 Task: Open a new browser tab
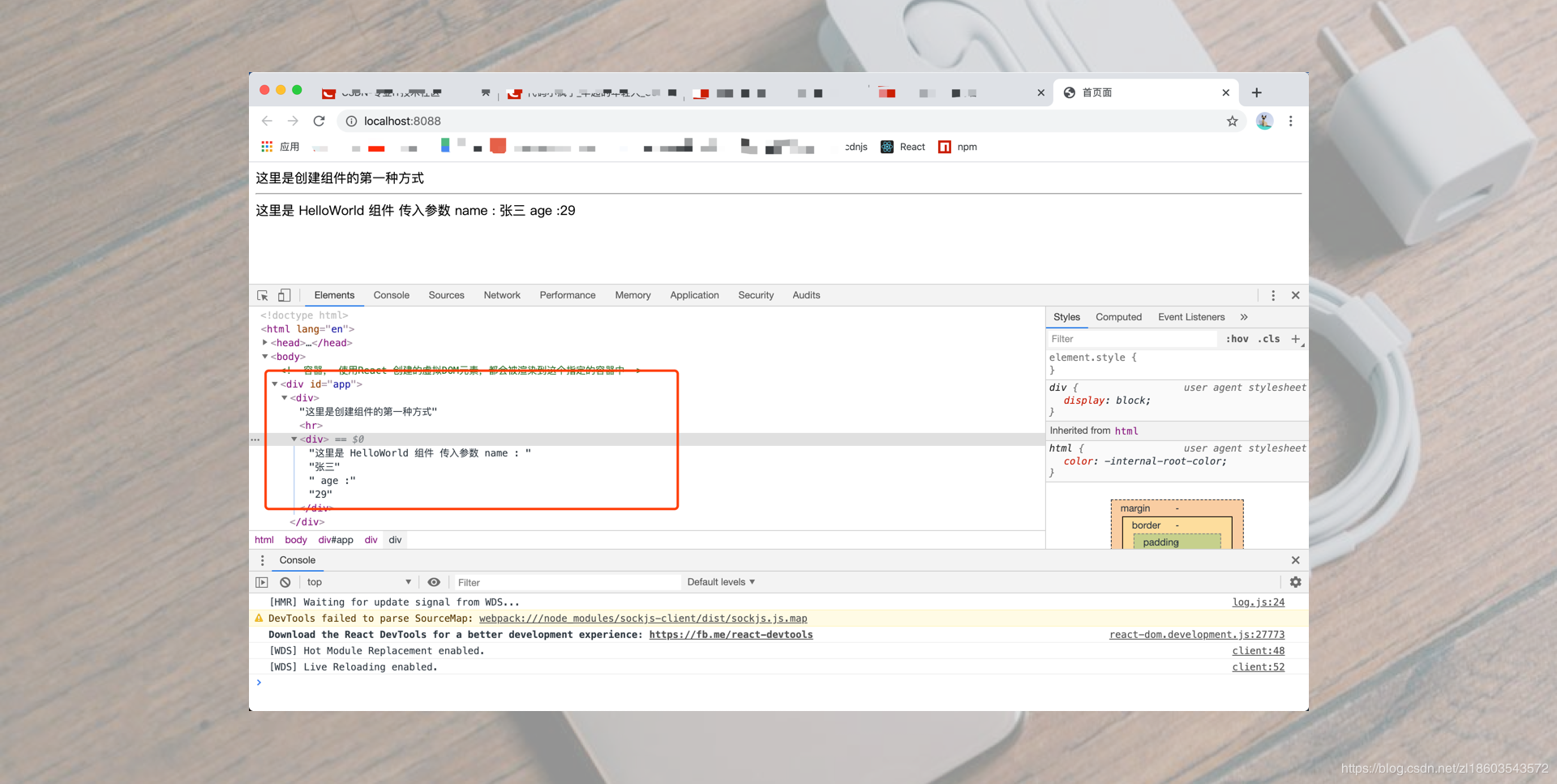1256,92
